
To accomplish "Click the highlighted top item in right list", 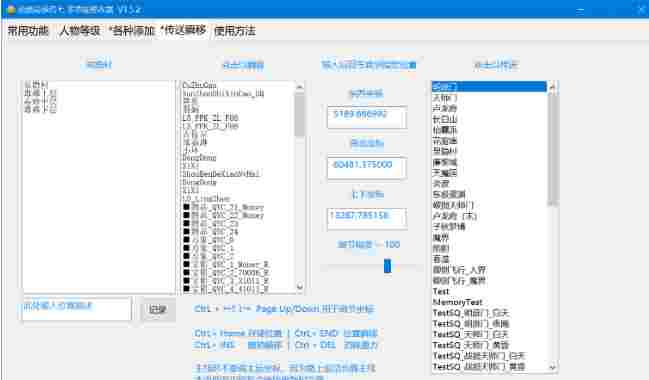I will (x=489, y=87).
